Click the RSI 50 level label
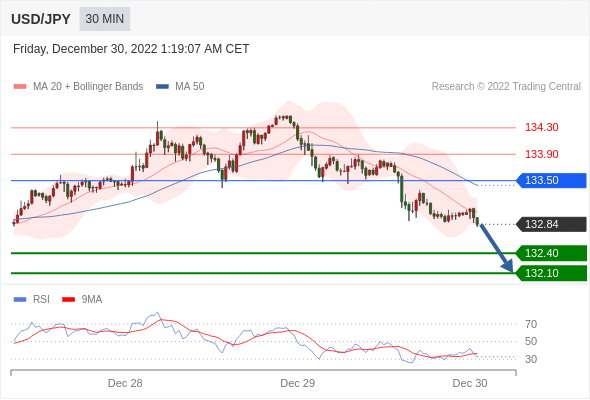Screen dimensions: 590x400 (531, 341)
